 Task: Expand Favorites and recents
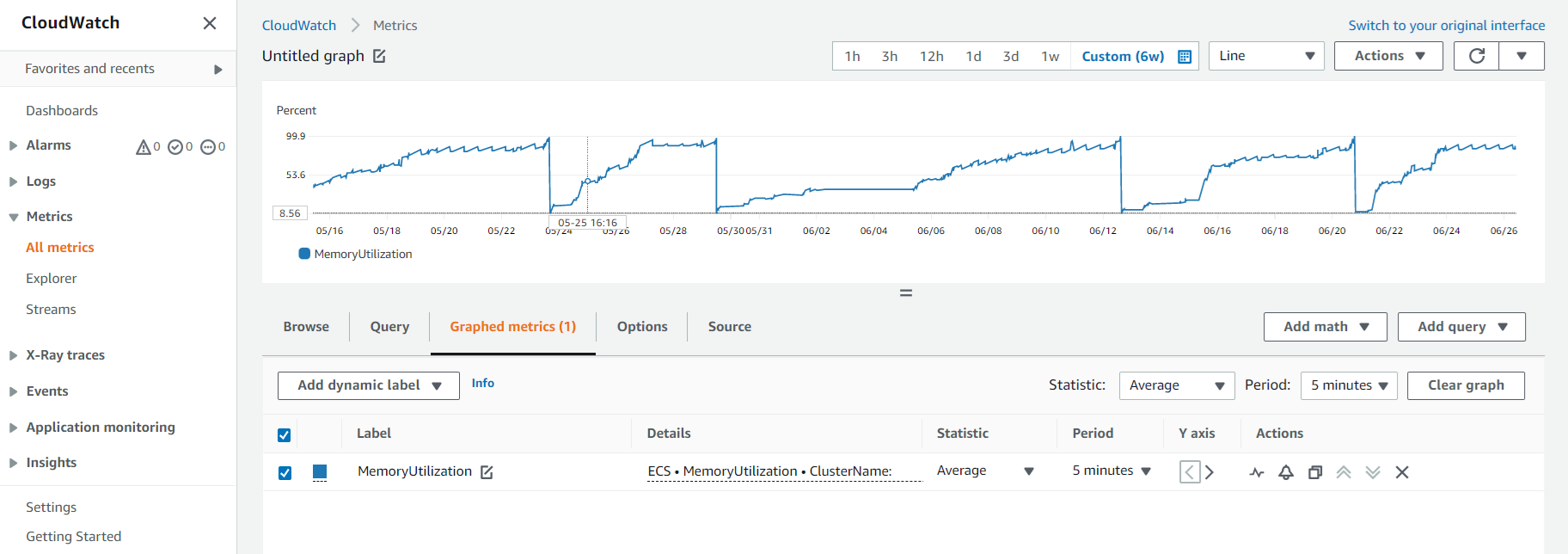point(218,70)
